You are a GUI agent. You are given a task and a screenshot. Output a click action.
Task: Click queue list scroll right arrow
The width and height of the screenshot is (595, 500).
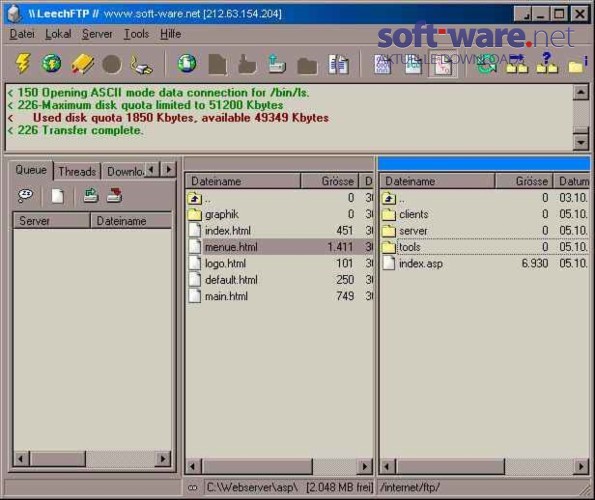[163, 459]
